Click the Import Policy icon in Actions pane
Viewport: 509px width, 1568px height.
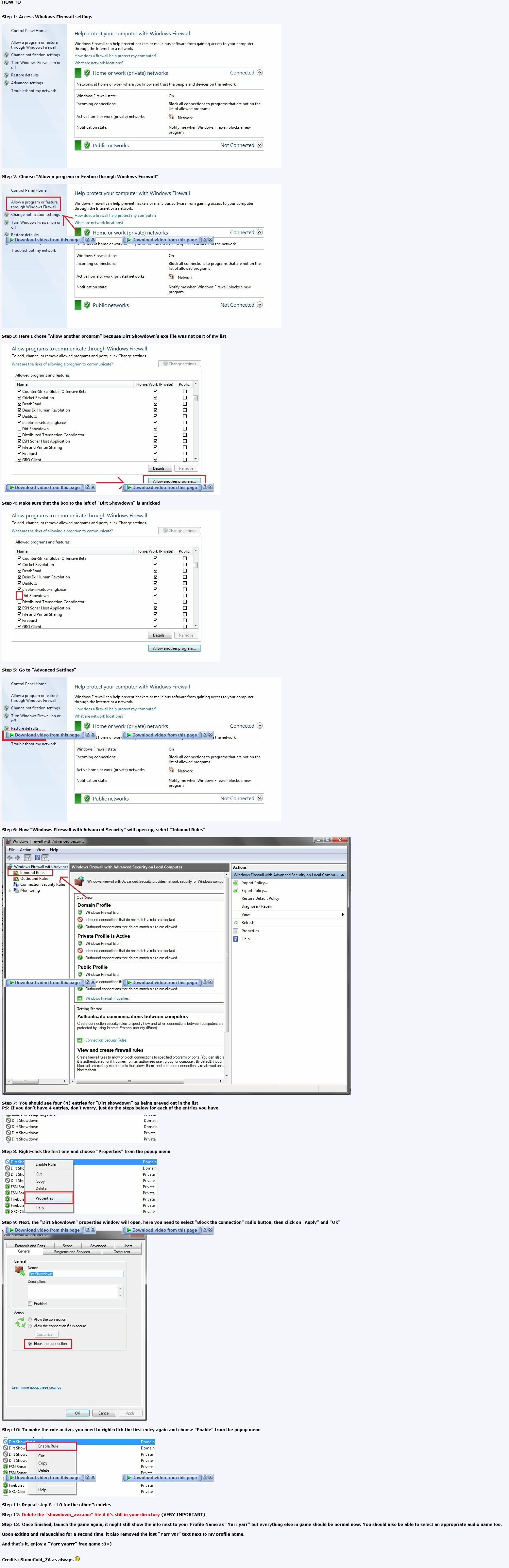[x=236, y=882]
